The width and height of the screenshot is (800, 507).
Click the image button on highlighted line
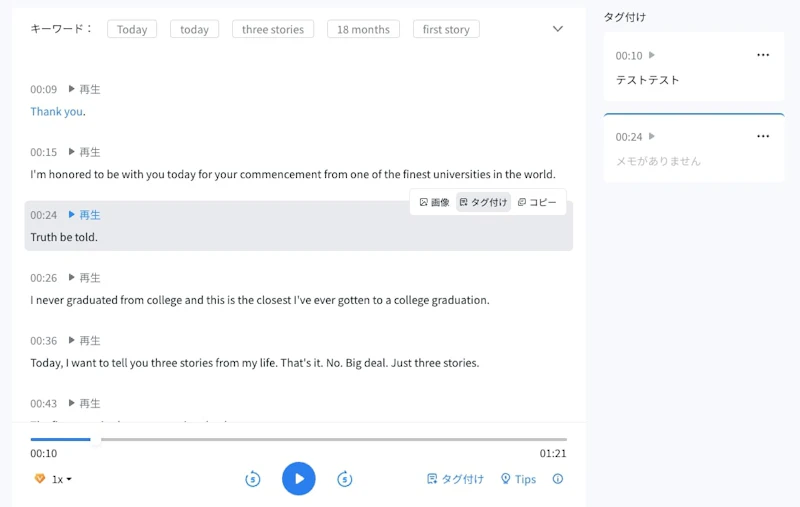(x=434, y=202)
